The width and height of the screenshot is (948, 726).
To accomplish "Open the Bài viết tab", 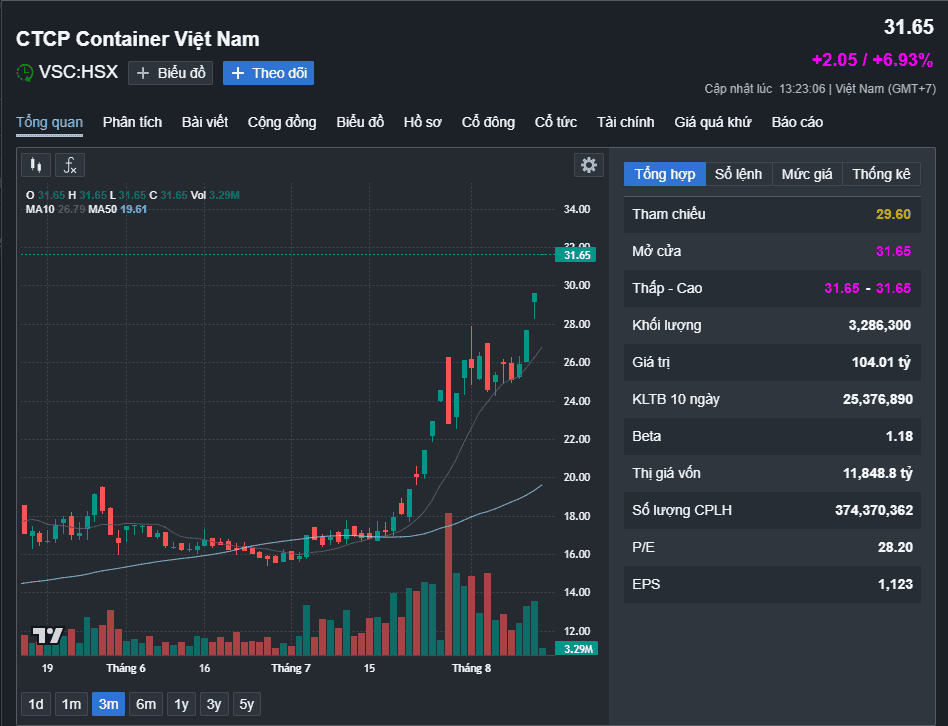I will pos(205,122).
